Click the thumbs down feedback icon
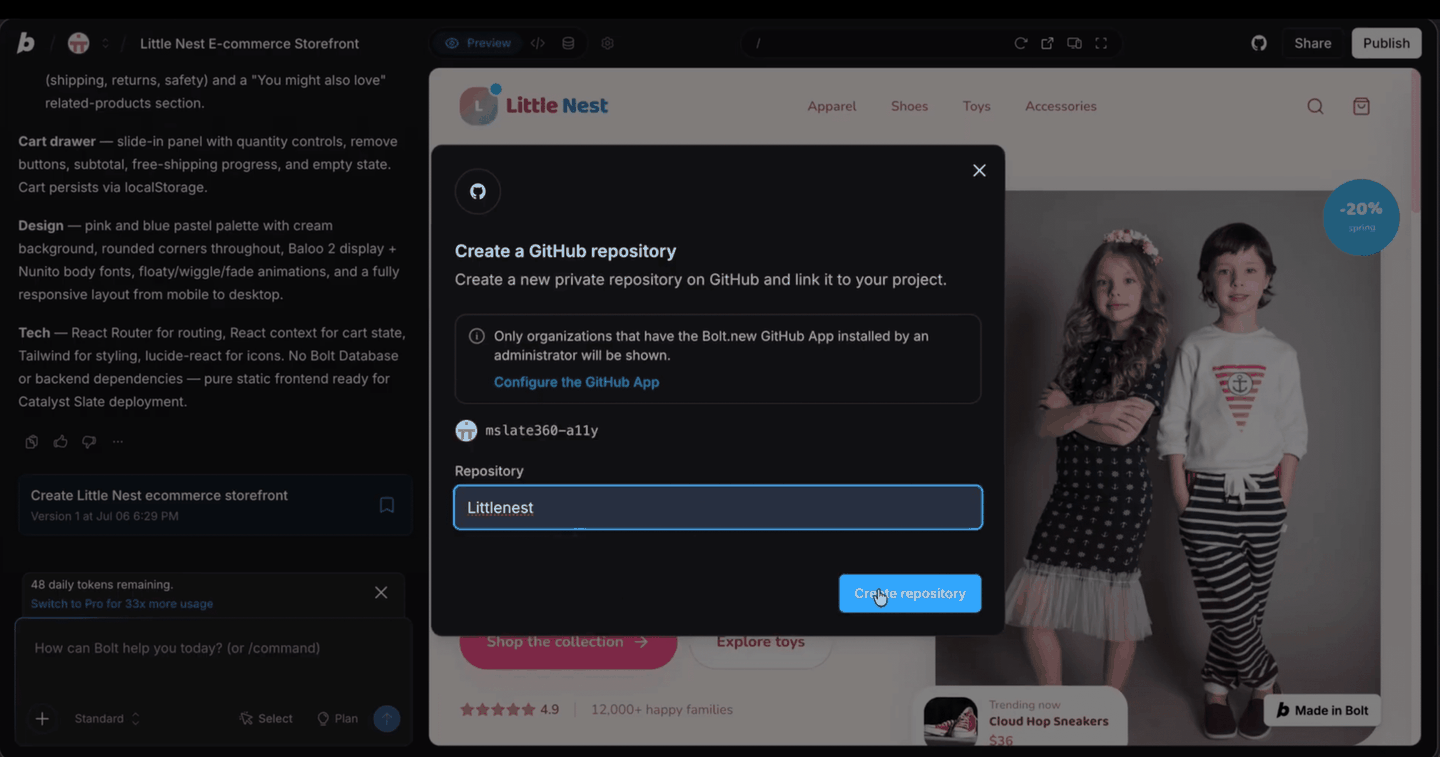Image resolution: width=1440 pixels, height=757 pixels. coord(89,442)
